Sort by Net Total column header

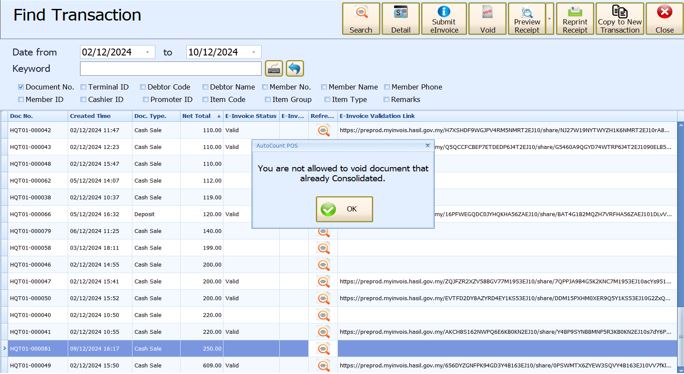[x=201, y=116]
